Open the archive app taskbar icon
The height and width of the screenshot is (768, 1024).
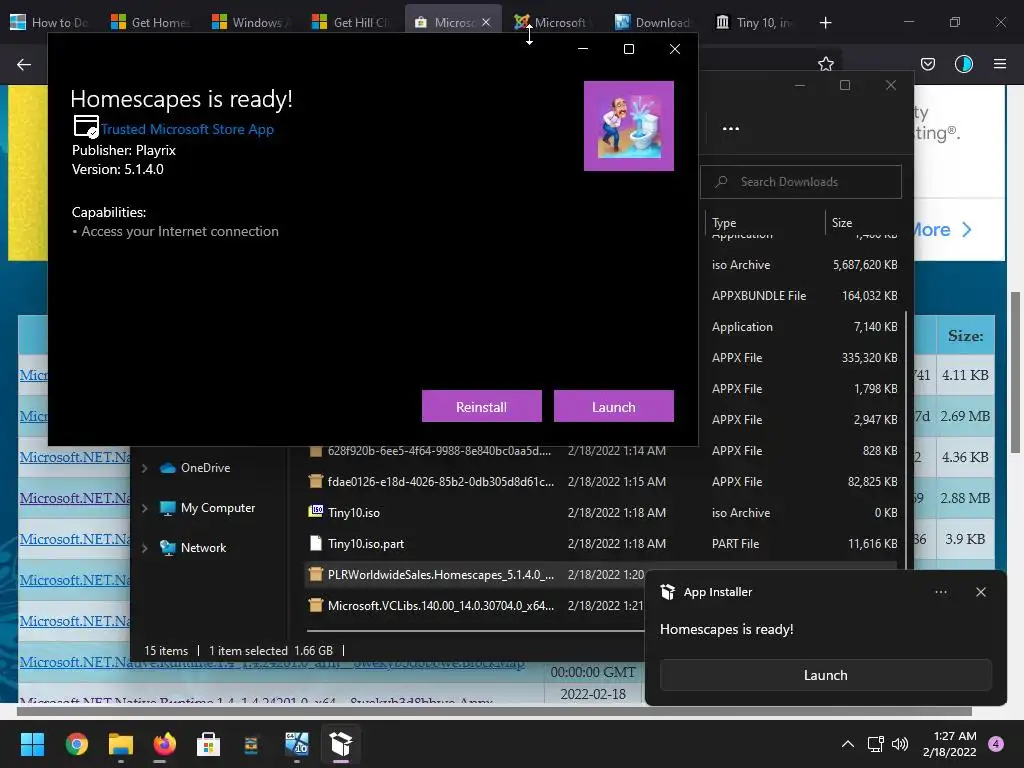tap(251, 744)
